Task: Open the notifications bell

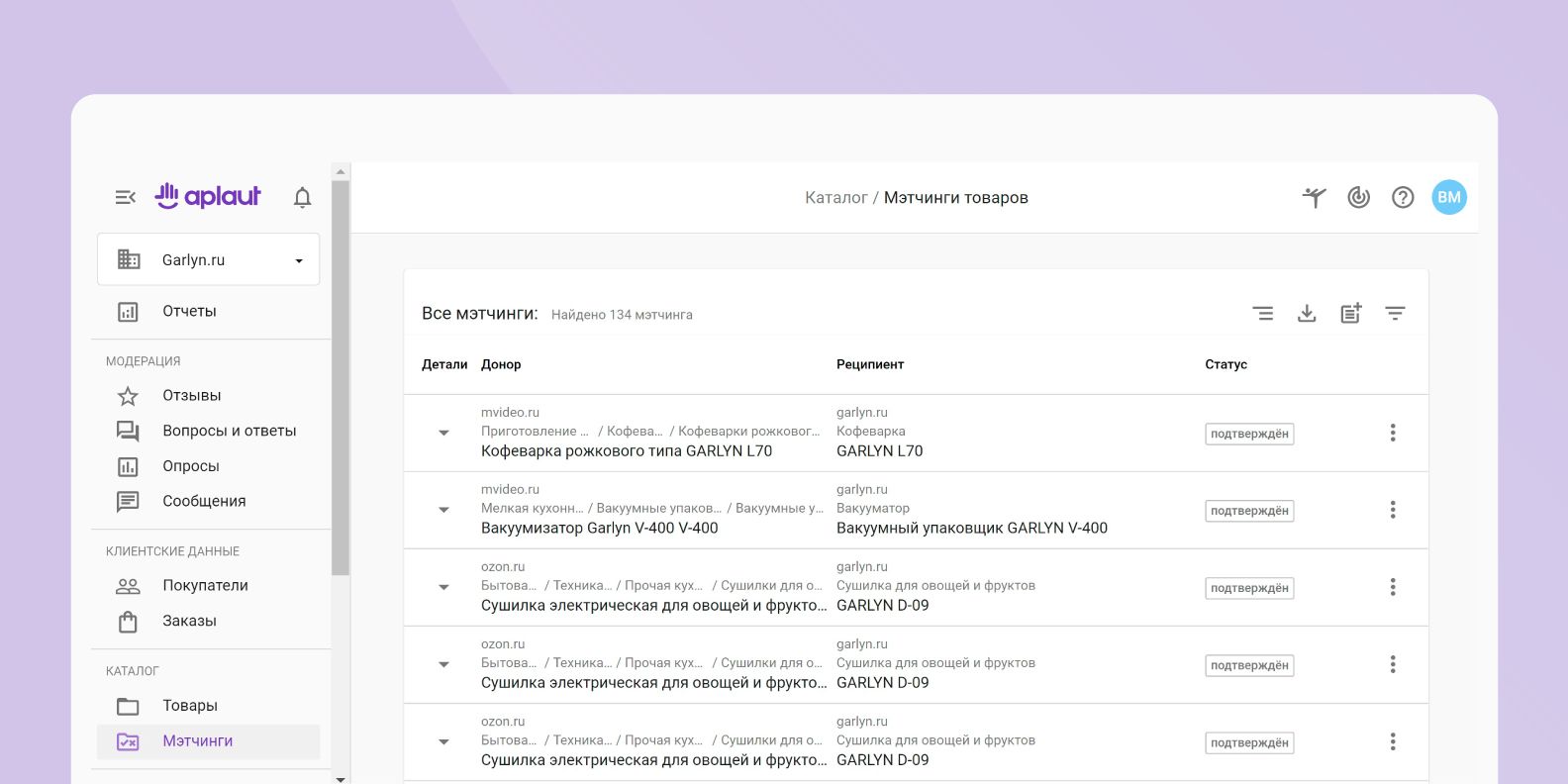Action: coord(303,198)
